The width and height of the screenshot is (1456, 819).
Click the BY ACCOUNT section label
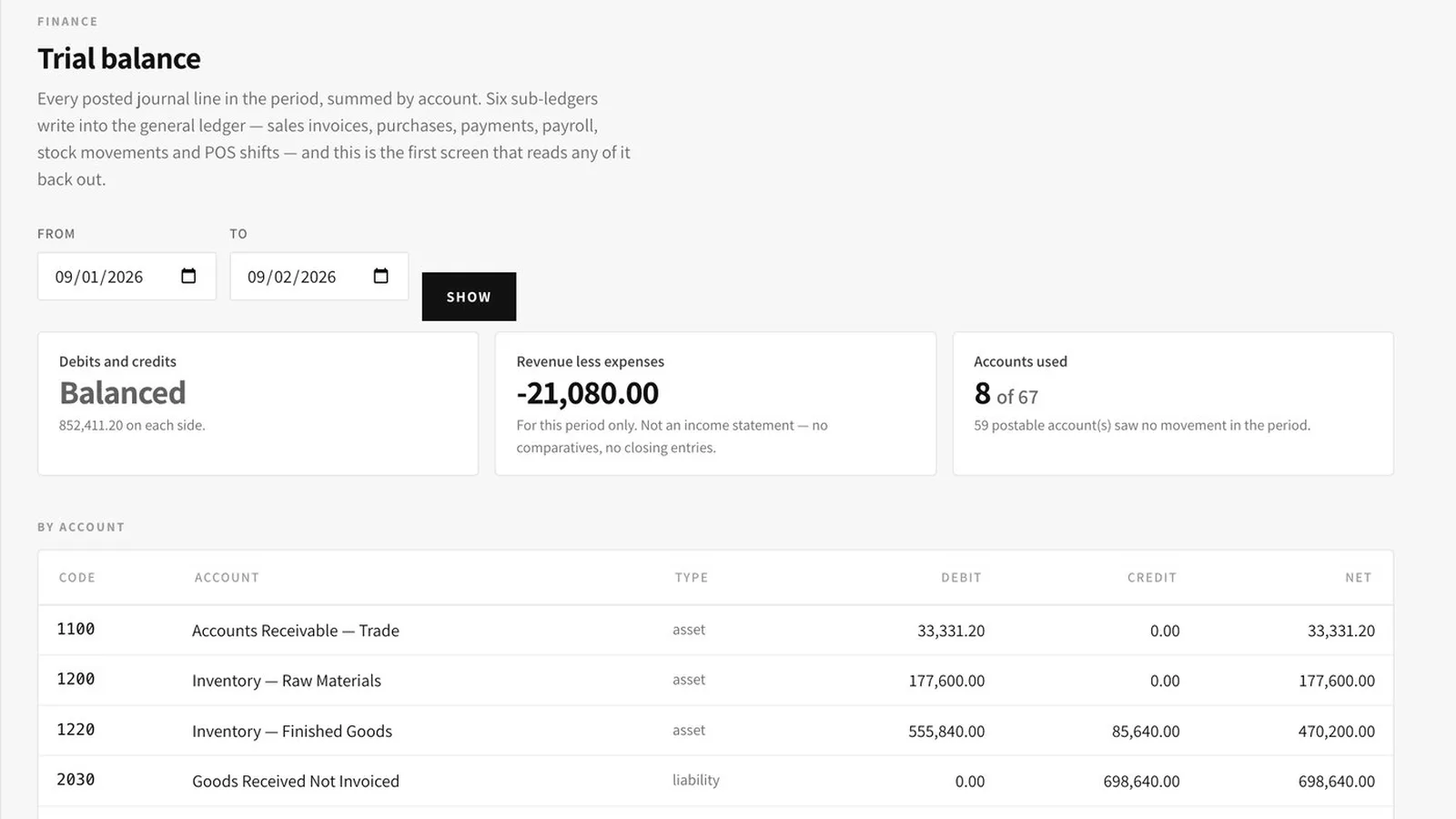coord(81,527)
